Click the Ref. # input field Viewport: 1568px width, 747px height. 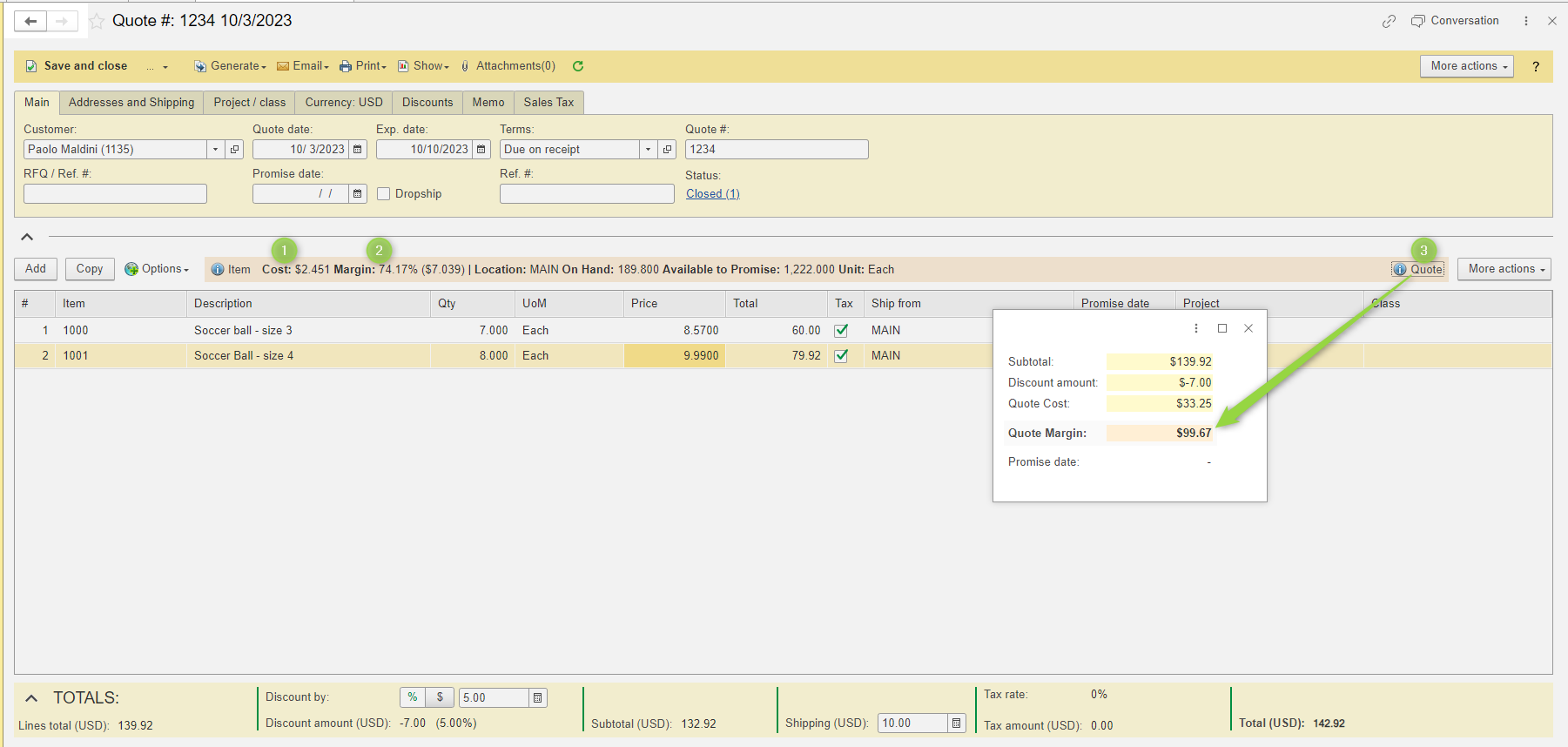pos(587,193)
